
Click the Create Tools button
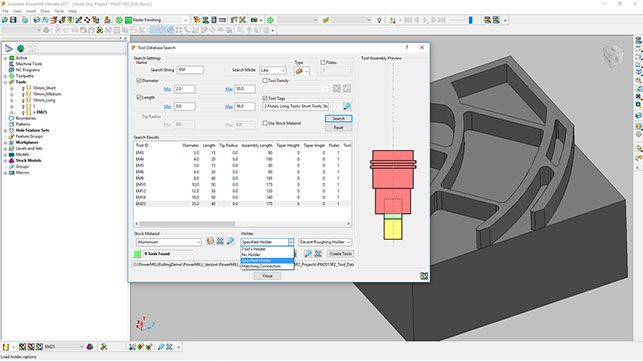(x=340, y=254)
